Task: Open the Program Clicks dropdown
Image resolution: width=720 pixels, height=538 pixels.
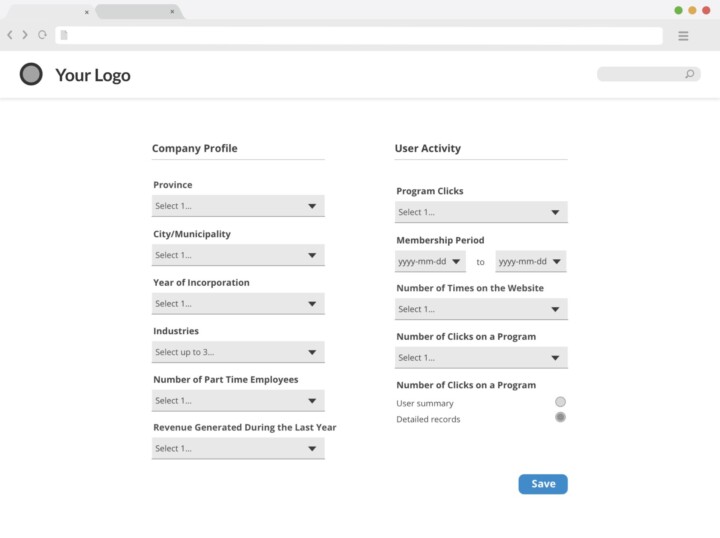Action: click(481, 212)
